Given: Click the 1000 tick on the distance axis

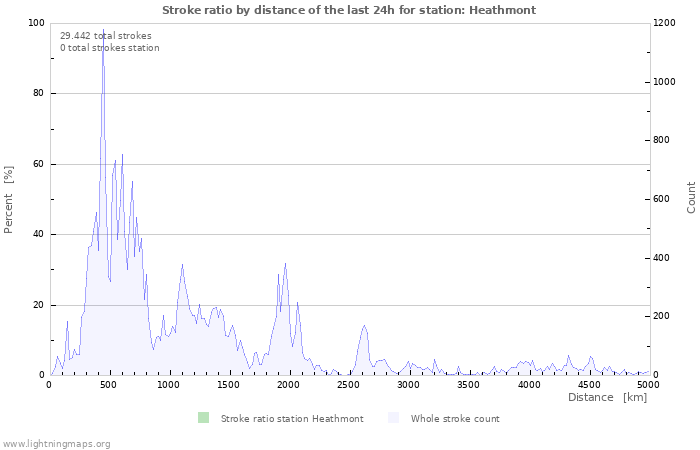Looking at the screenshot, I should tap(169, 384).
